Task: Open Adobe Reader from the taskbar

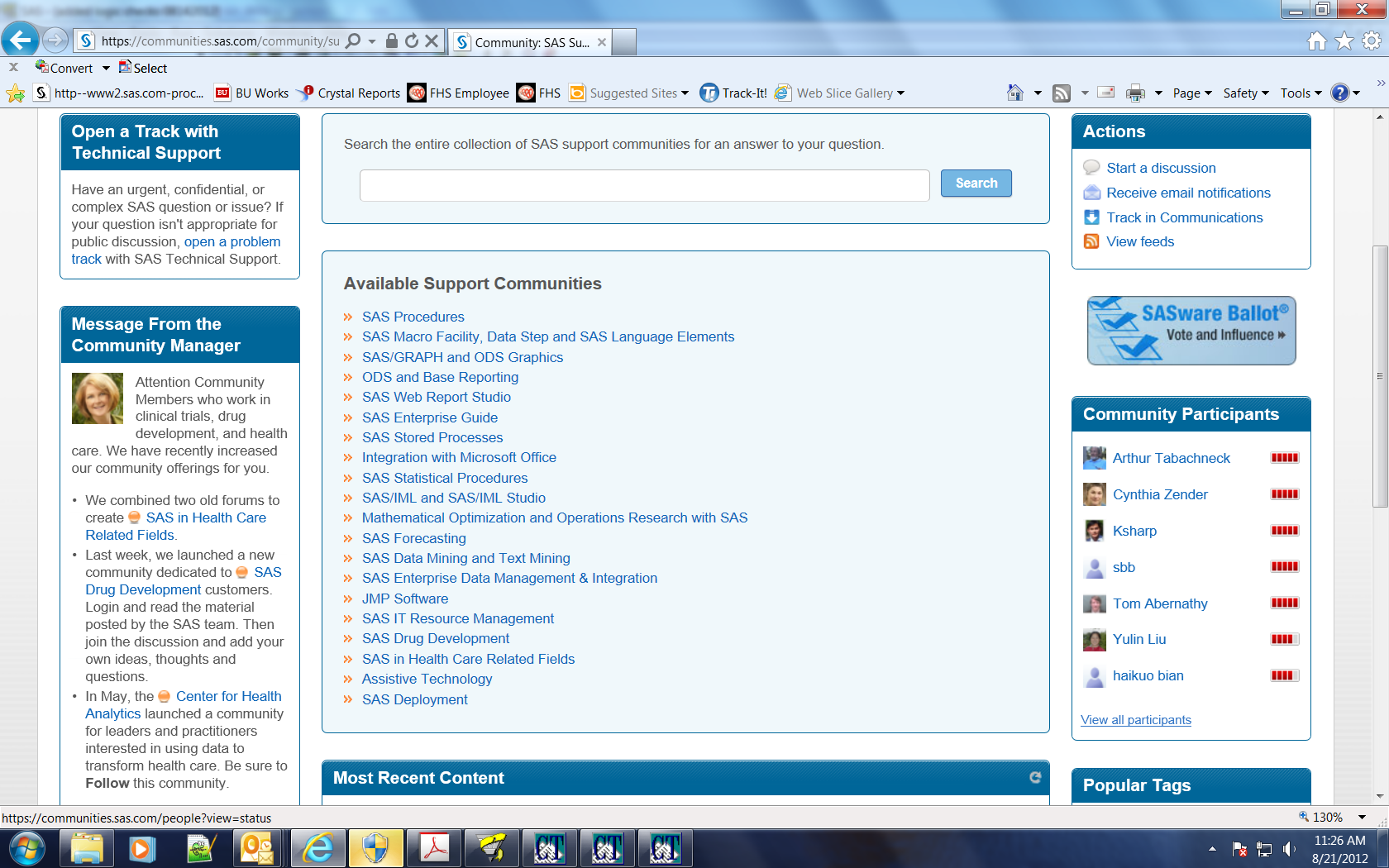Action: point(434,848)
